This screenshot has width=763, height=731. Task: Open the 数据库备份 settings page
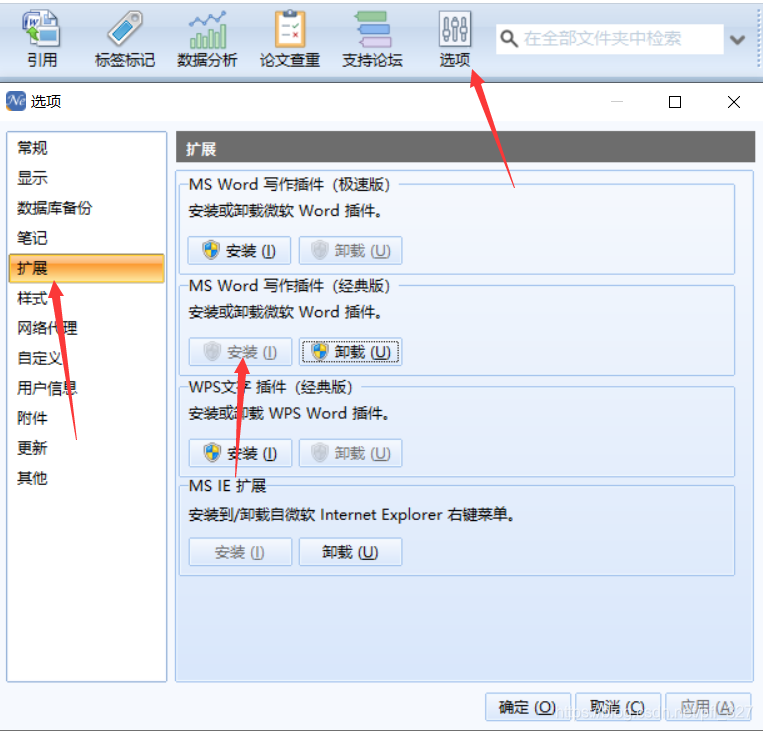coord(87,208)
